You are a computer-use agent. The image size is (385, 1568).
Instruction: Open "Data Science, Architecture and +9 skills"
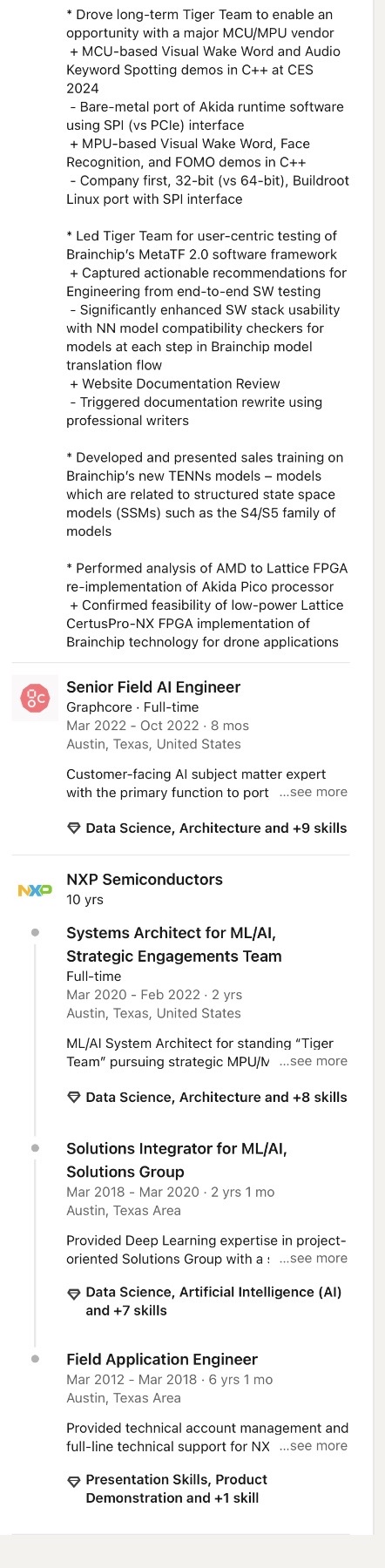tap(216, 828)
